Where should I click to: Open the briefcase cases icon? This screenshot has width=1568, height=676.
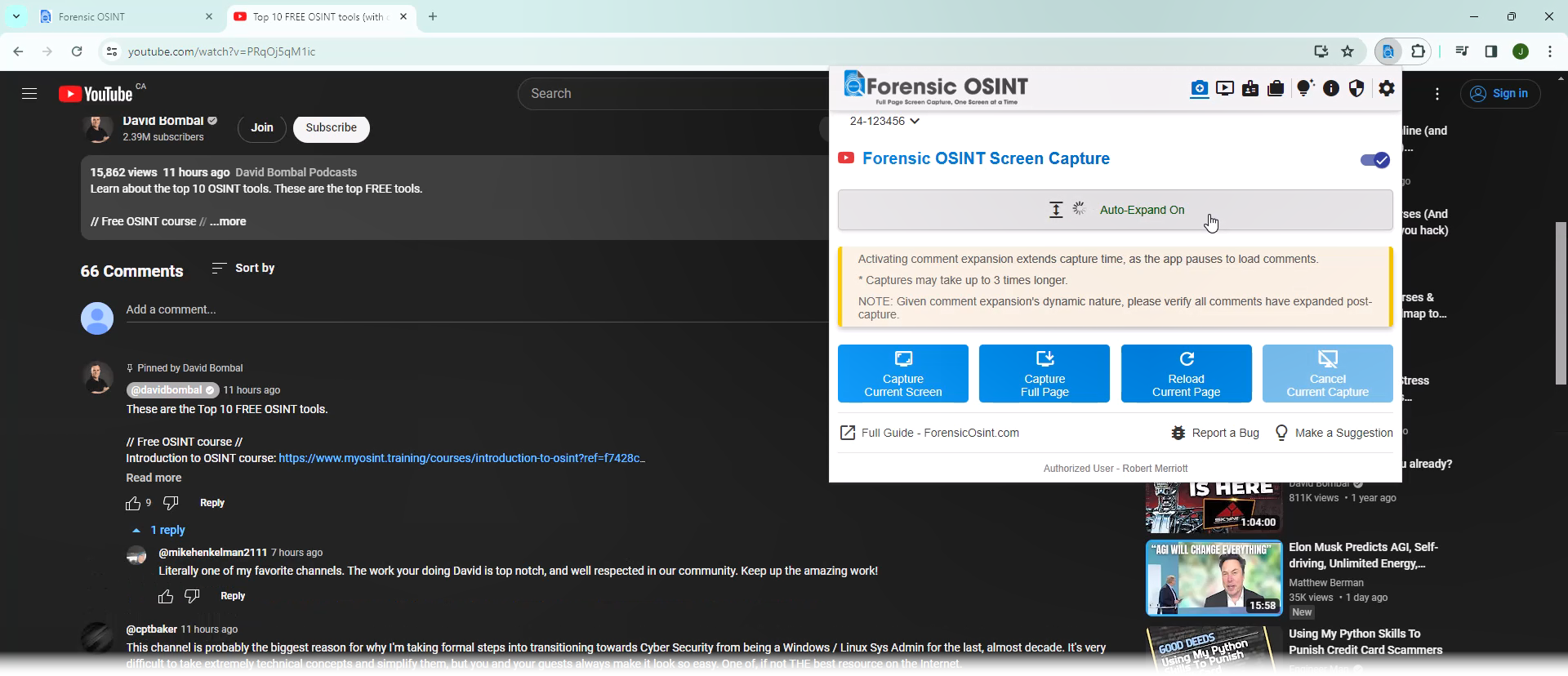tap(1276, 88)
